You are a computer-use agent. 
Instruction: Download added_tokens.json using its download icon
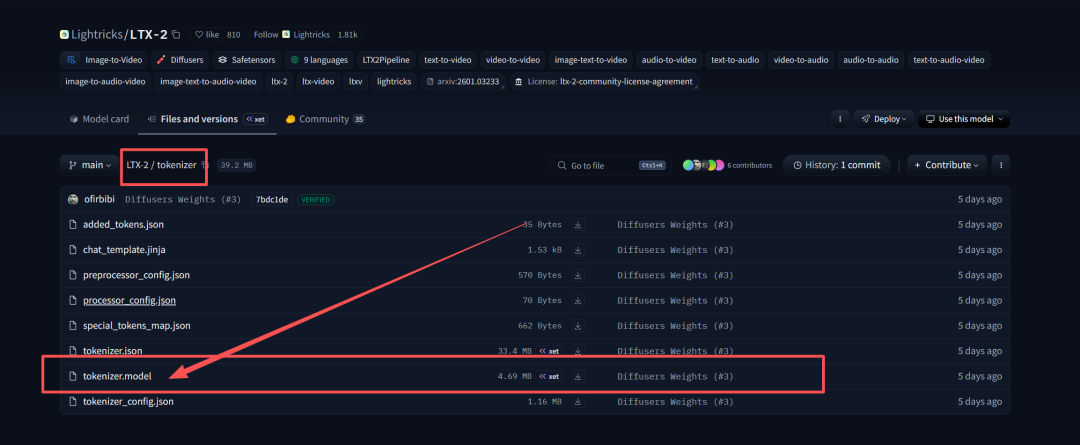tap(579, 225)
